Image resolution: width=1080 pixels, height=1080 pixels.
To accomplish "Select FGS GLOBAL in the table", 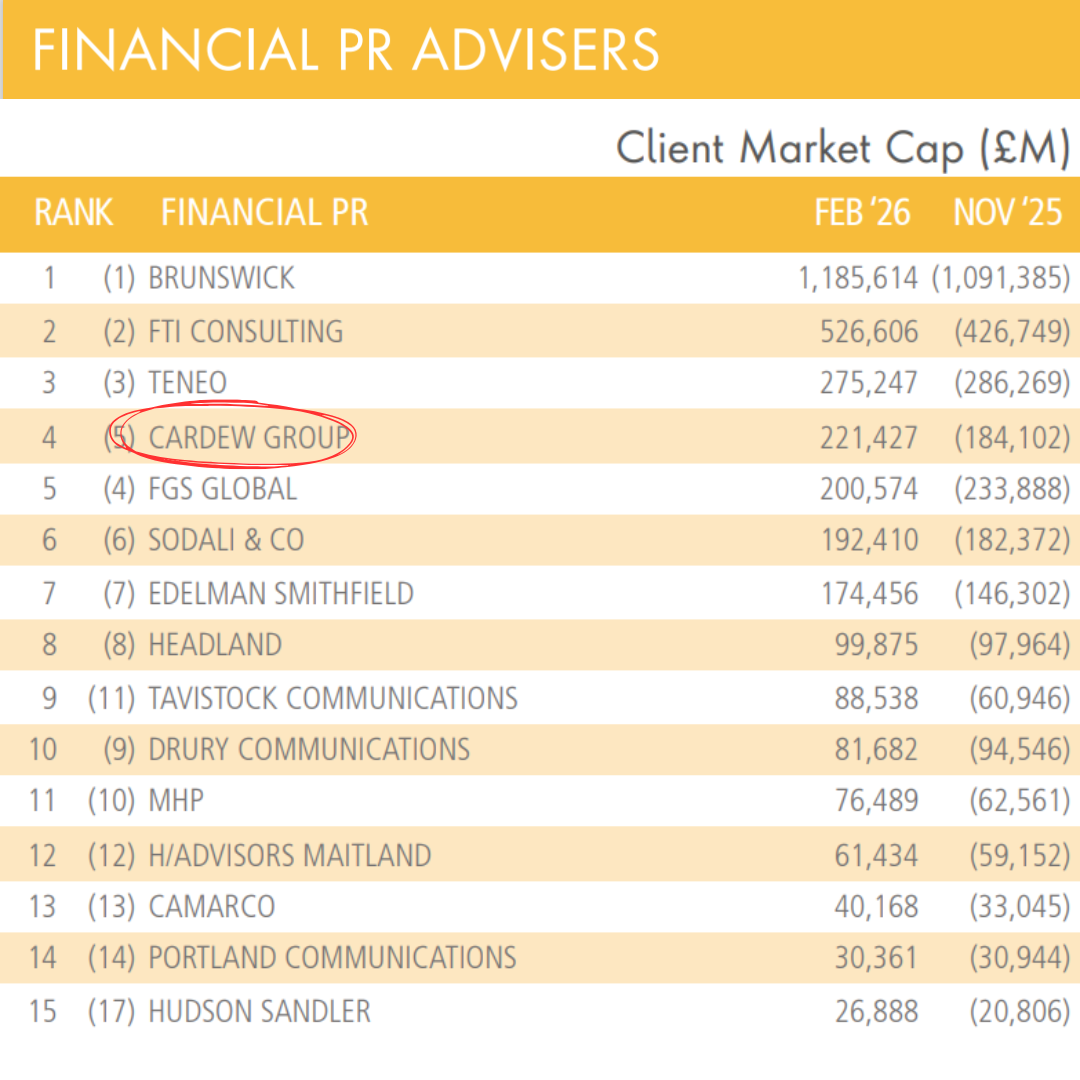I will (222, 489).
